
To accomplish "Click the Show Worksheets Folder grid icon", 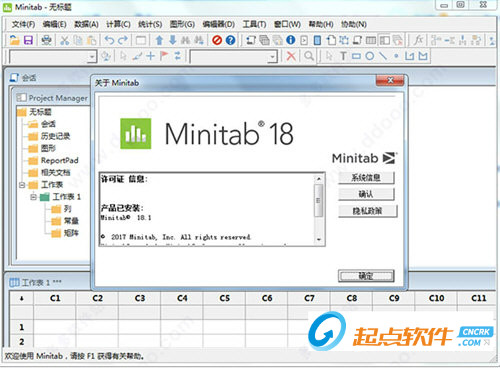I will coord(371,40).
